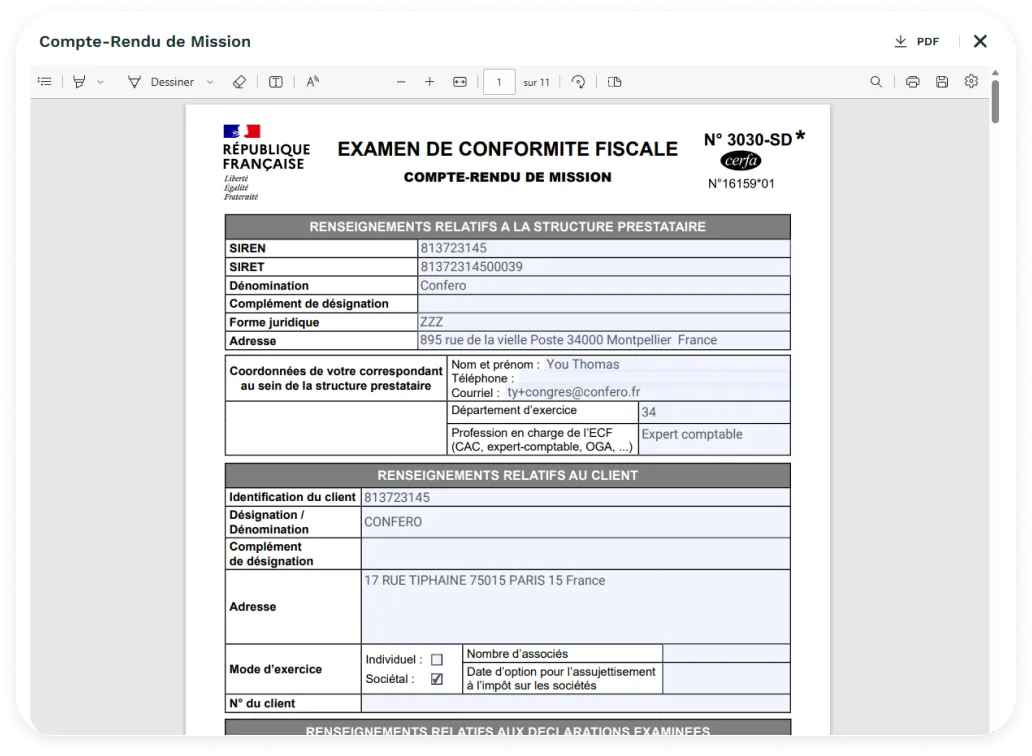The image size is (1032, 756).
Task: Fit page to width icon
Action: (x=460, y=82)
